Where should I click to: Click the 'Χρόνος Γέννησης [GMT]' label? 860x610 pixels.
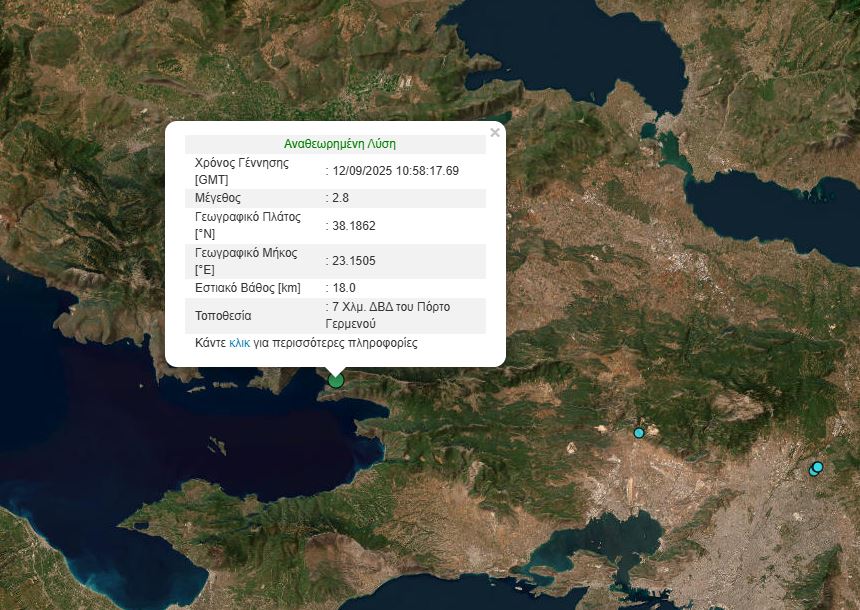[x=242, y=171]
